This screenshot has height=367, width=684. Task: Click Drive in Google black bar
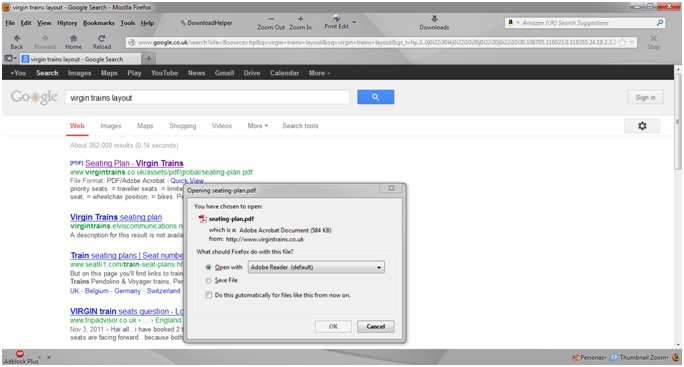pyautogui.click(x=252, y=73)
